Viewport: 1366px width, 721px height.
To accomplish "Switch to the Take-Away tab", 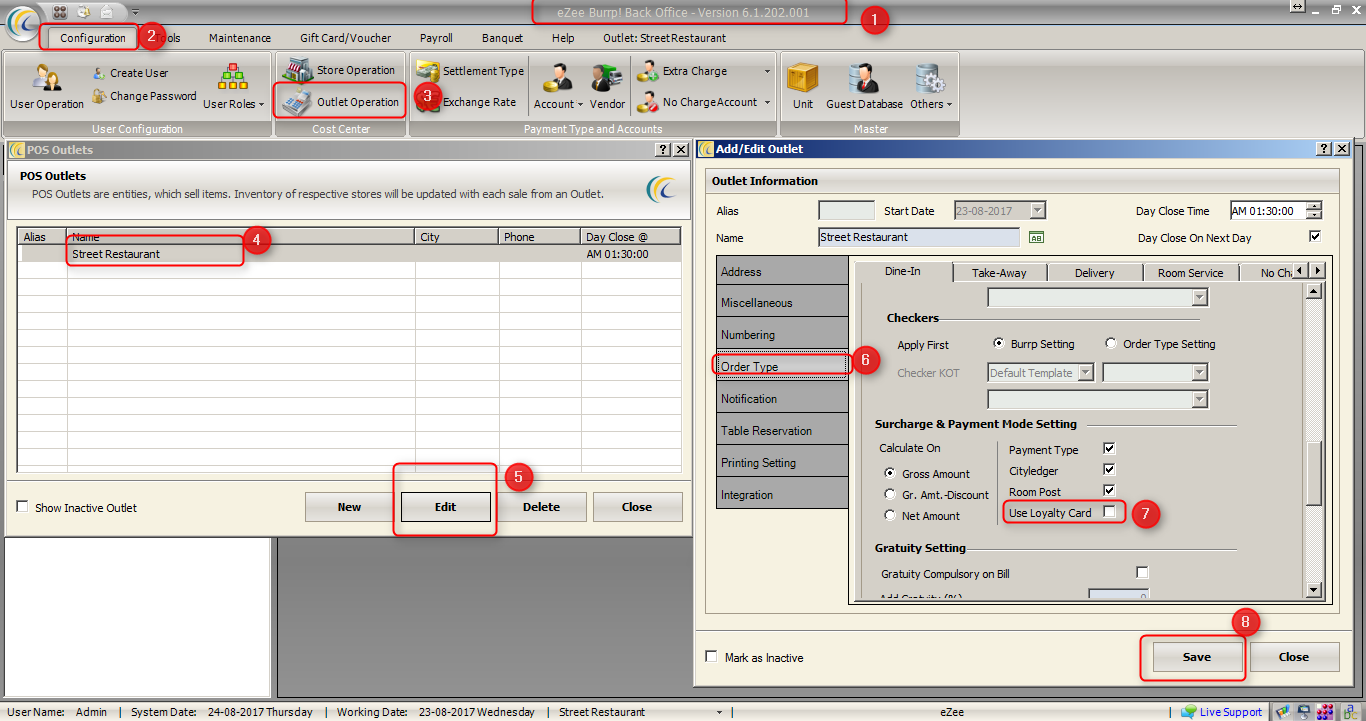I will (x=999, y=272).
